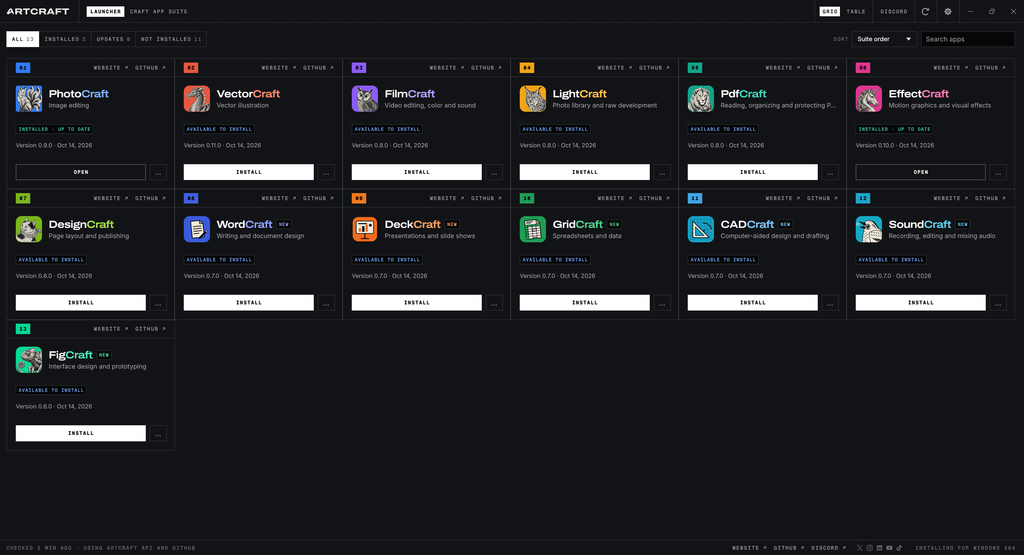Click the refresh icon in the title bar
The height and width of the screenshot is (555, 1024).
(x=925, y=11)
